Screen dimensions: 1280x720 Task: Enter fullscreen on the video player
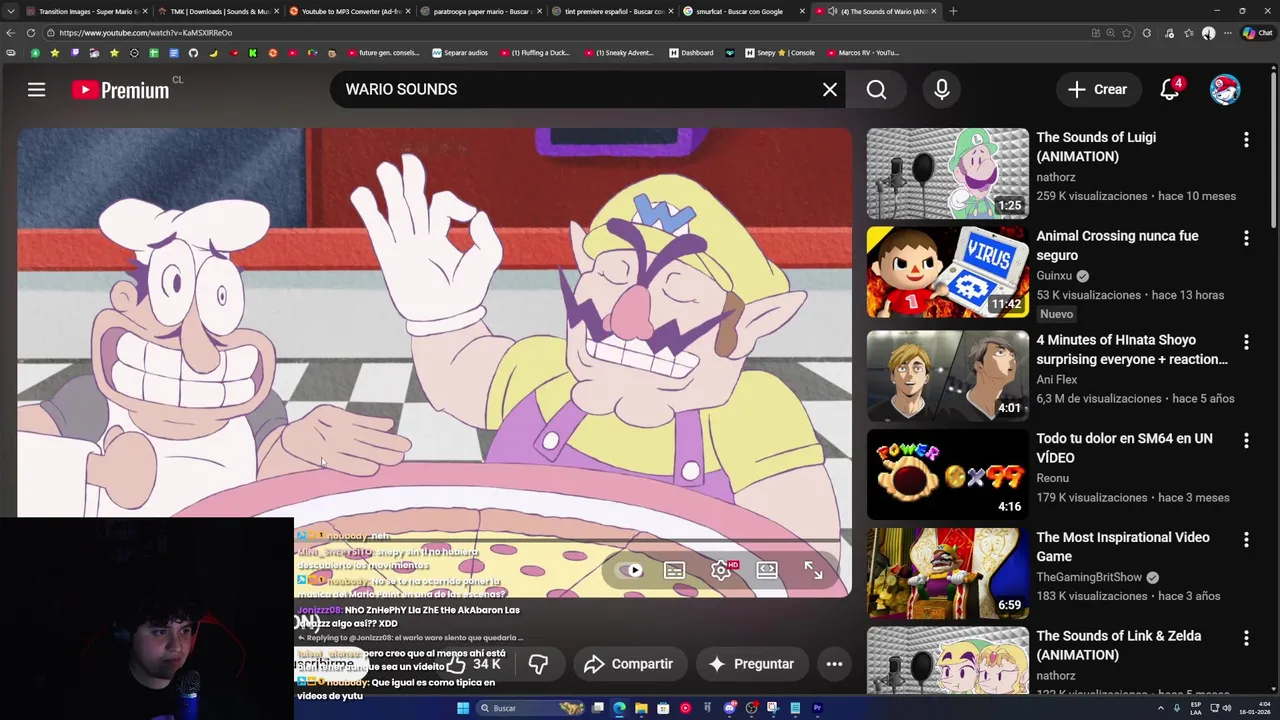coord(813,571)
